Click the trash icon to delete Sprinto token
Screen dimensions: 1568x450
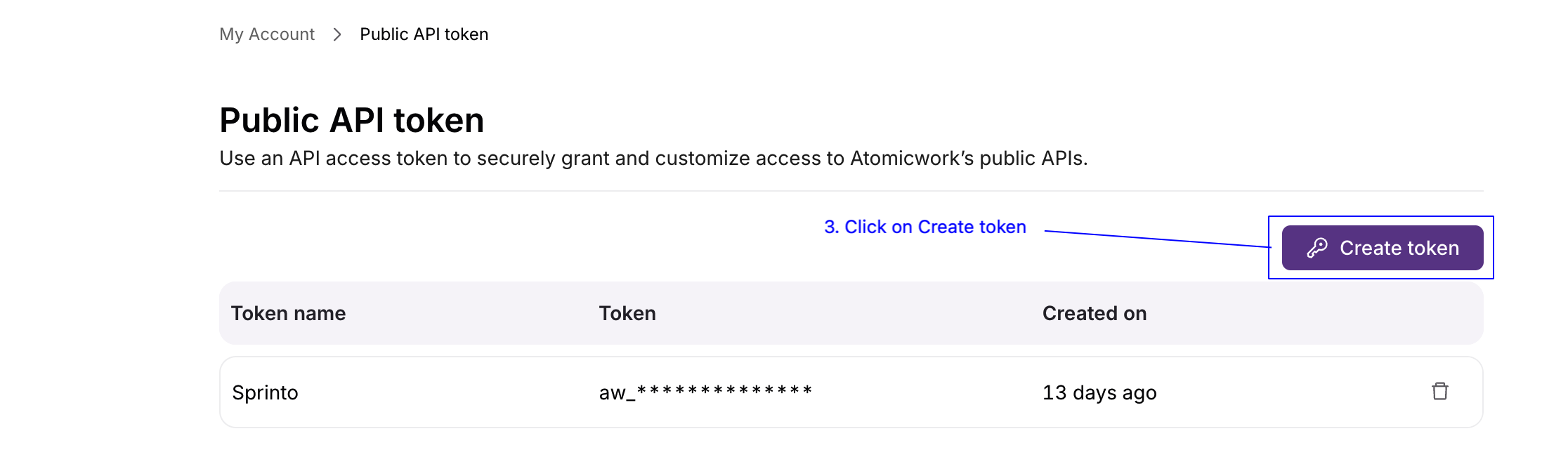pos(1440,391)
